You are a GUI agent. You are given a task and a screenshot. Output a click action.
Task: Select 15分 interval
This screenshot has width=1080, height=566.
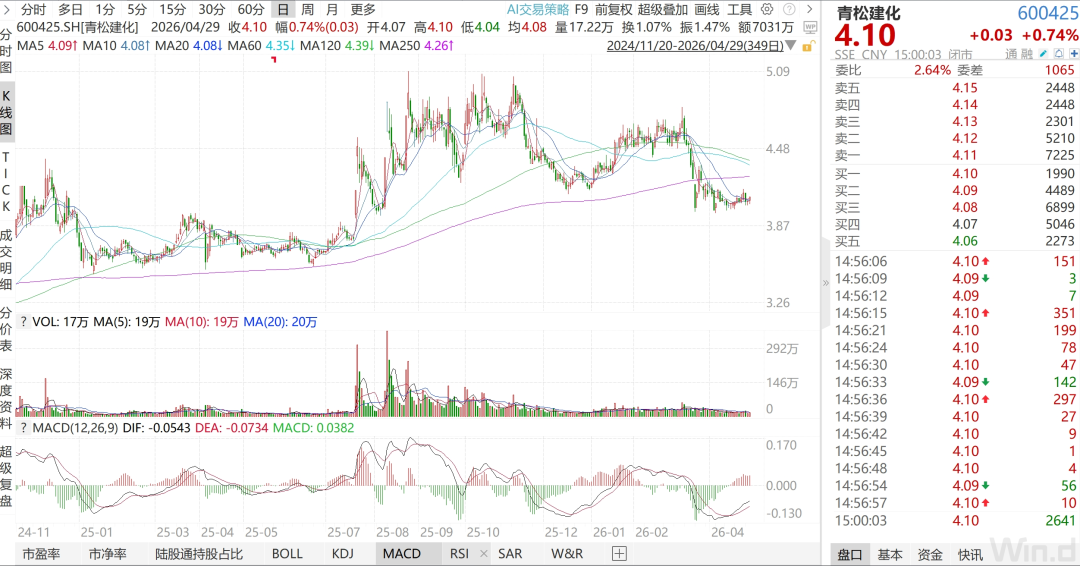coord(172,9)
